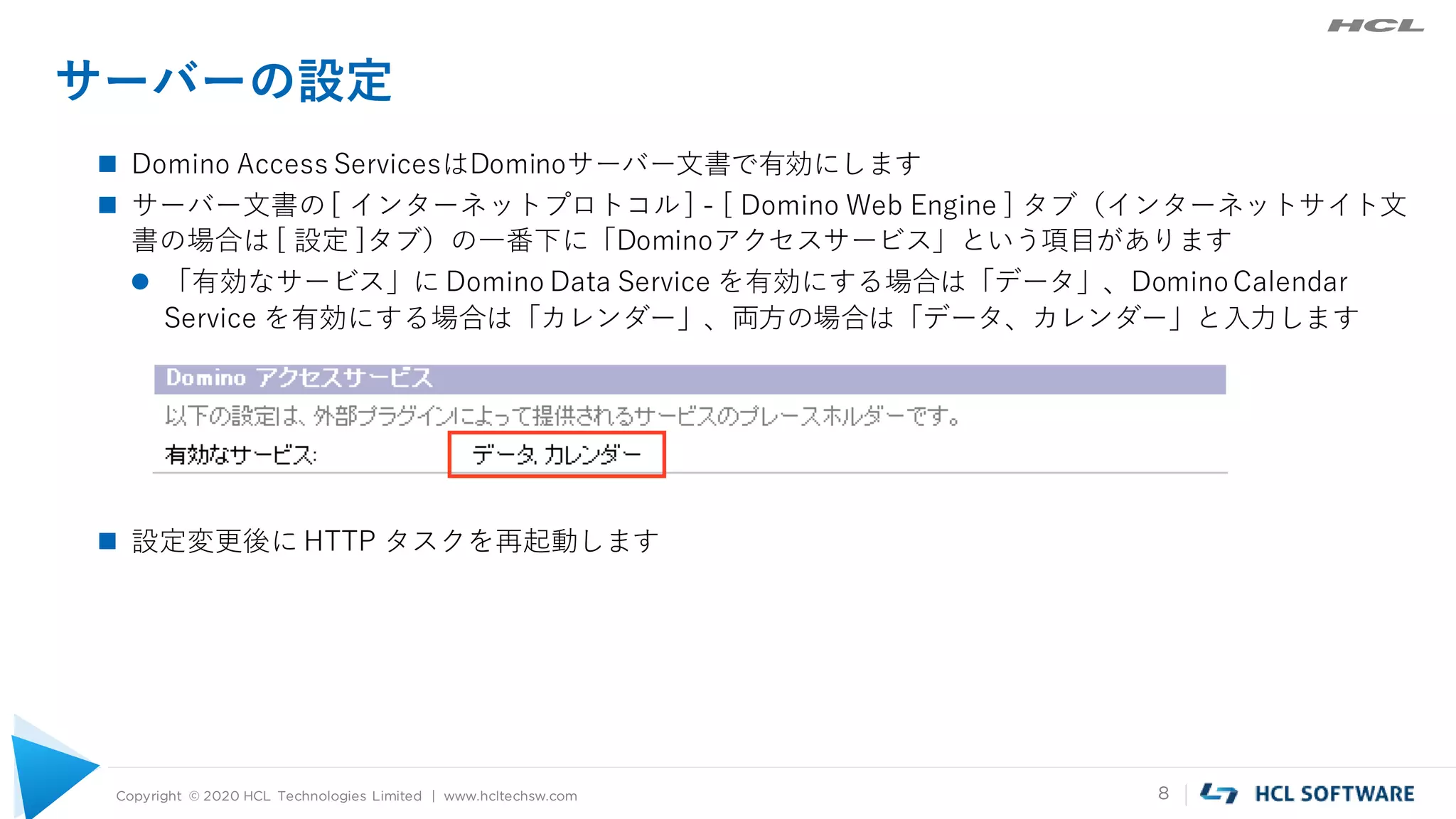
Task: Click the bullet about HTTP タスクを再起動します
Action: [x=395, y=541]
